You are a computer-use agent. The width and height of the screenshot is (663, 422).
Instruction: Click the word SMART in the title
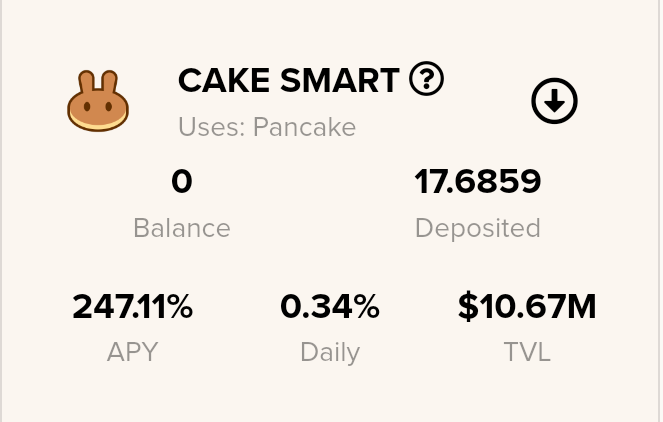pos(340,80)
